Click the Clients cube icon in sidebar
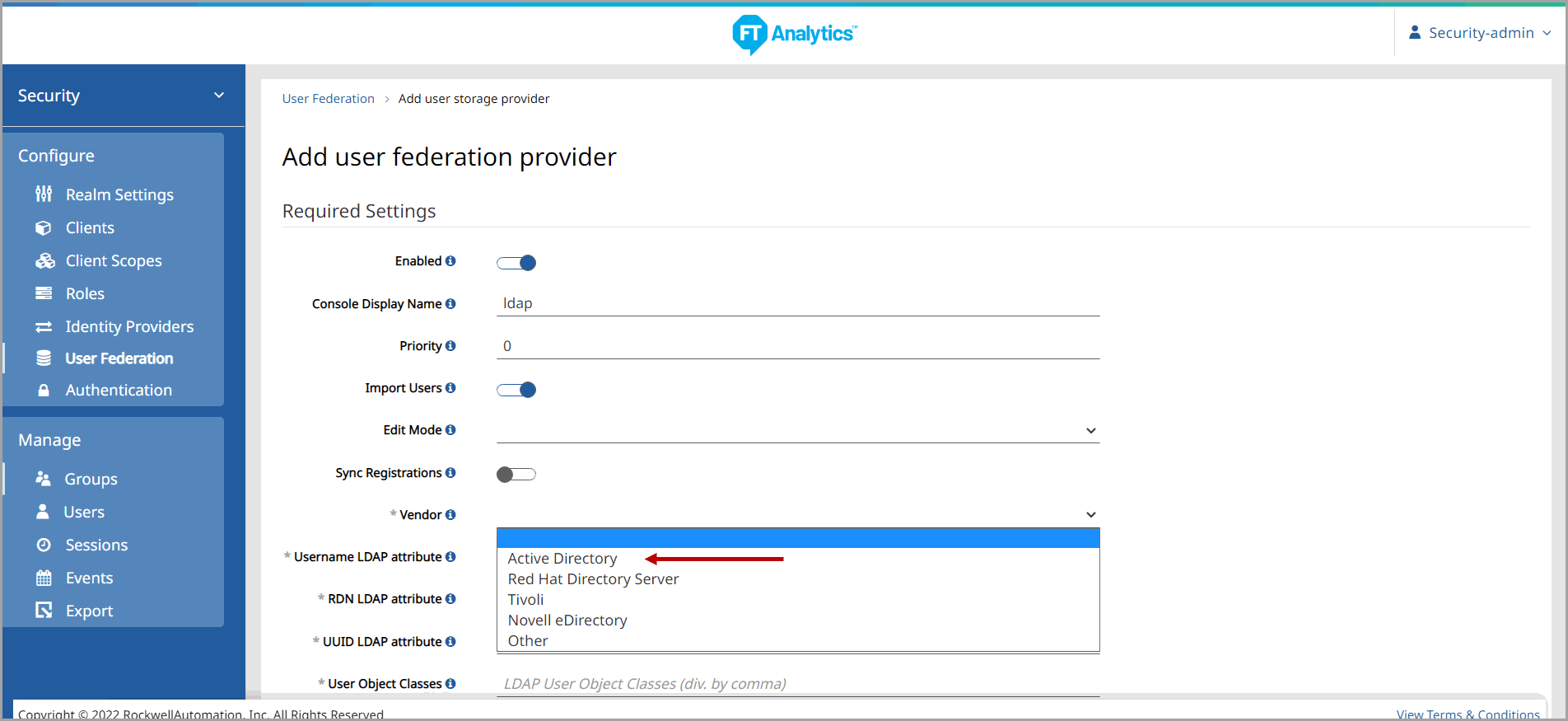This screenshot has width=1568, height=721. [x=44, y=228]
